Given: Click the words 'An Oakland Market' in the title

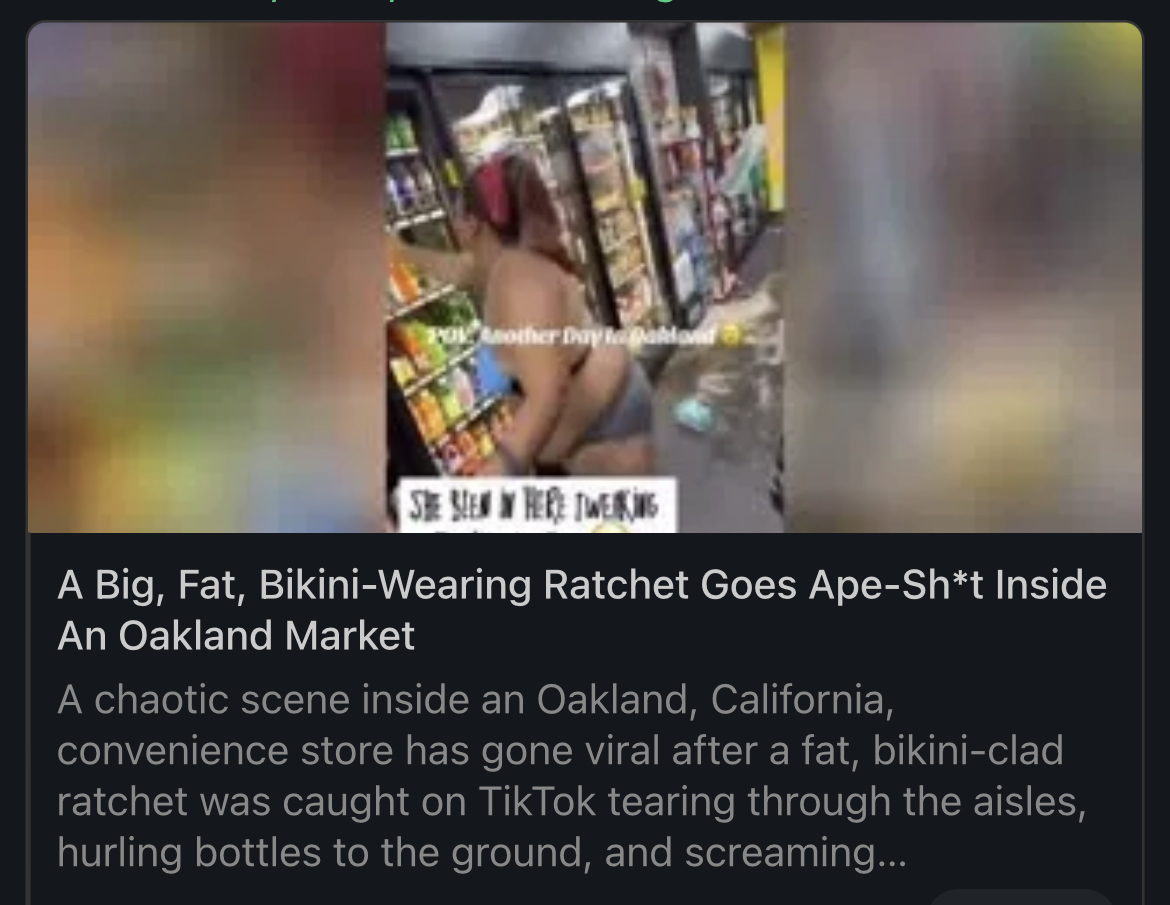Looking at the screenshot, I should pyautogui.click(x=236, y=636).
